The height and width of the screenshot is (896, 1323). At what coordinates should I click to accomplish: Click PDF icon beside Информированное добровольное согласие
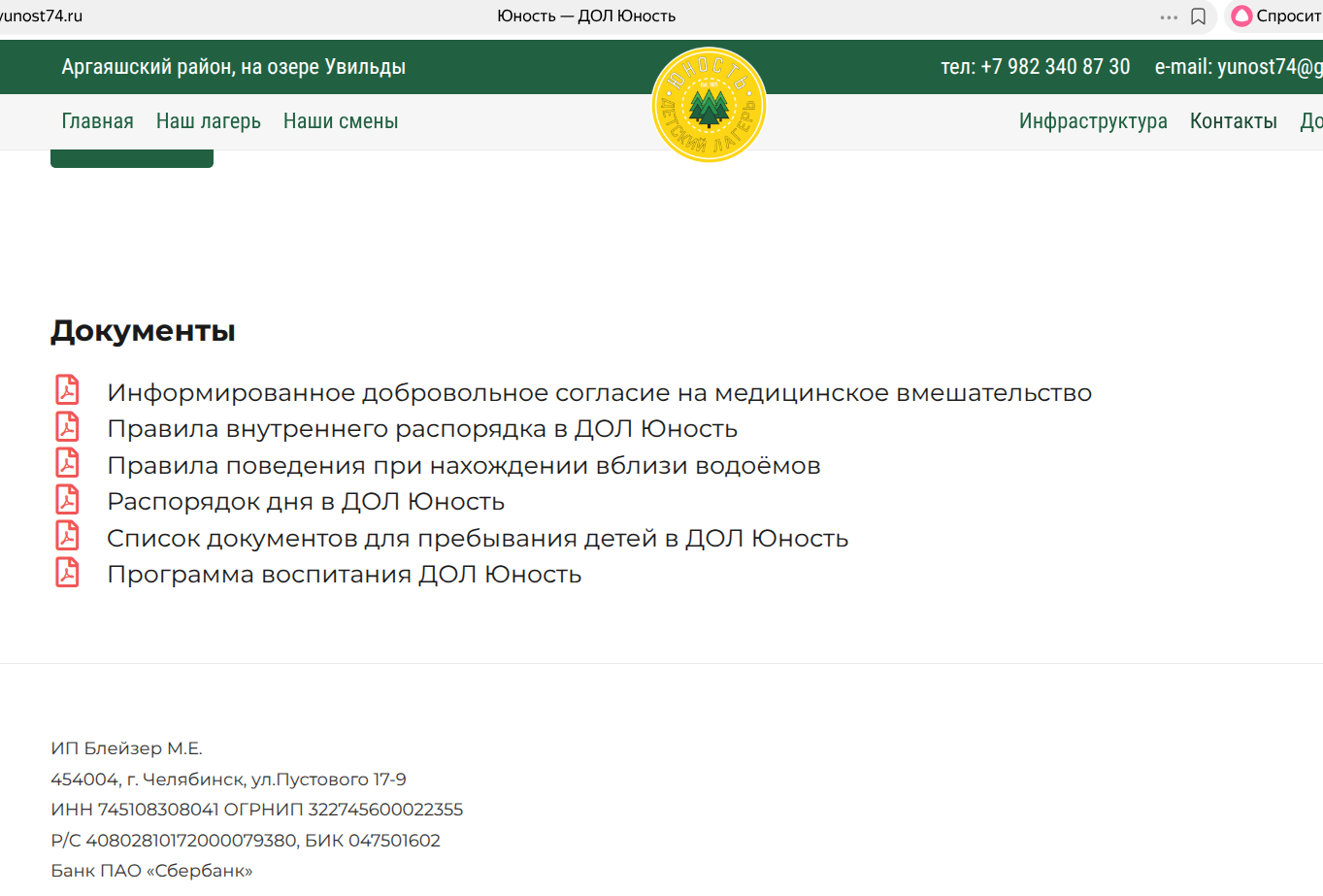67,390
